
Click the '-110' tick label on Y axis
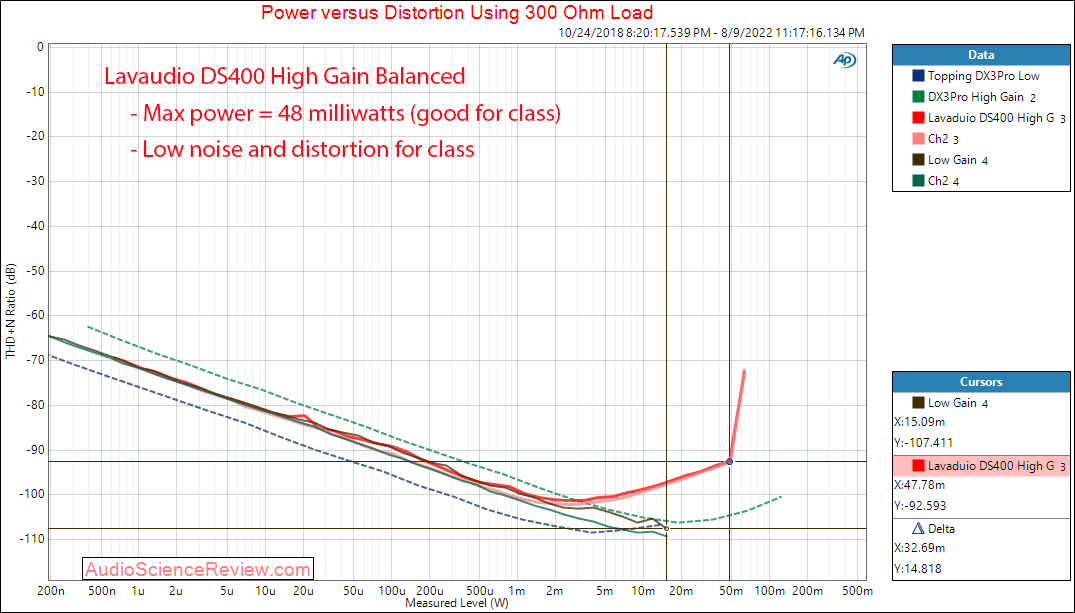point(32,539)
